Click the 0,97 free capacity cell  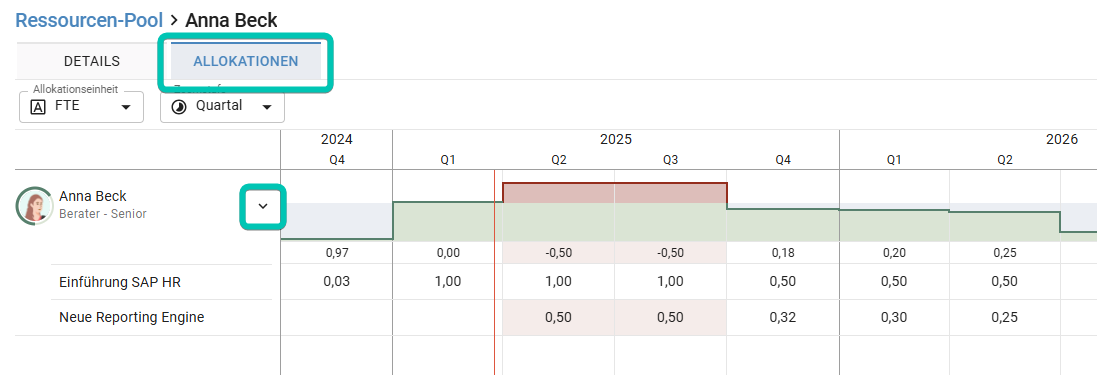point(337,253)
